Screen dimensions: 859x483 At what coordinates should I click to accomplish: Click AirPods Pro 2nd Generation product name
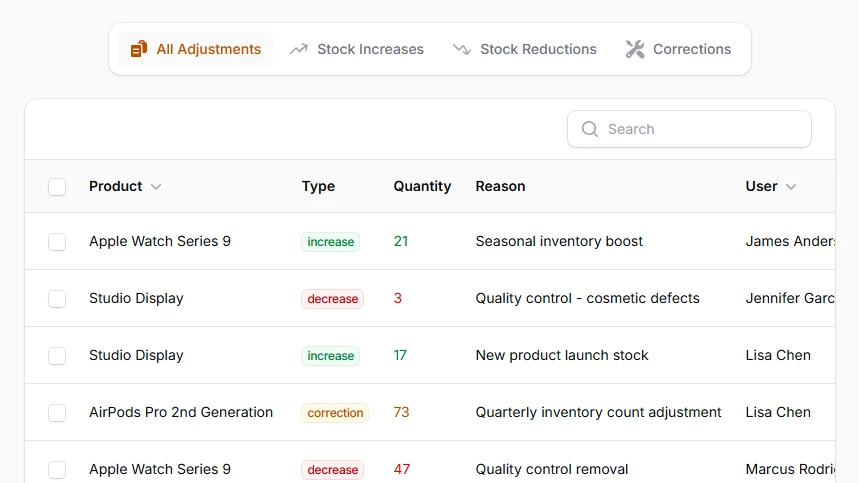[181, 412]
